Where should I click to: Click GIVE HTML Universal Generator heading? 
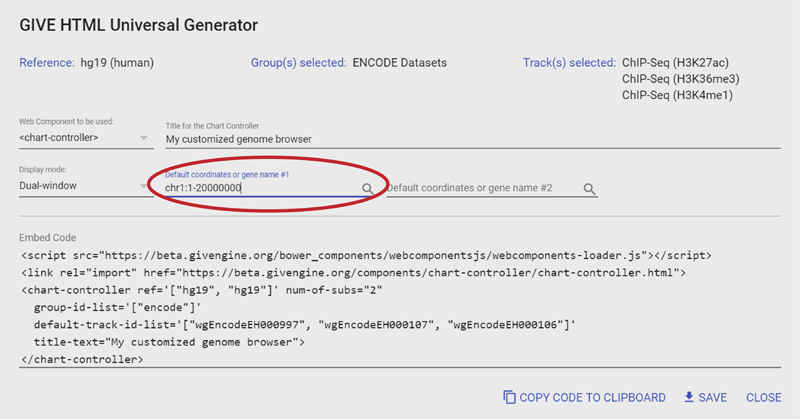coord(138,25)
